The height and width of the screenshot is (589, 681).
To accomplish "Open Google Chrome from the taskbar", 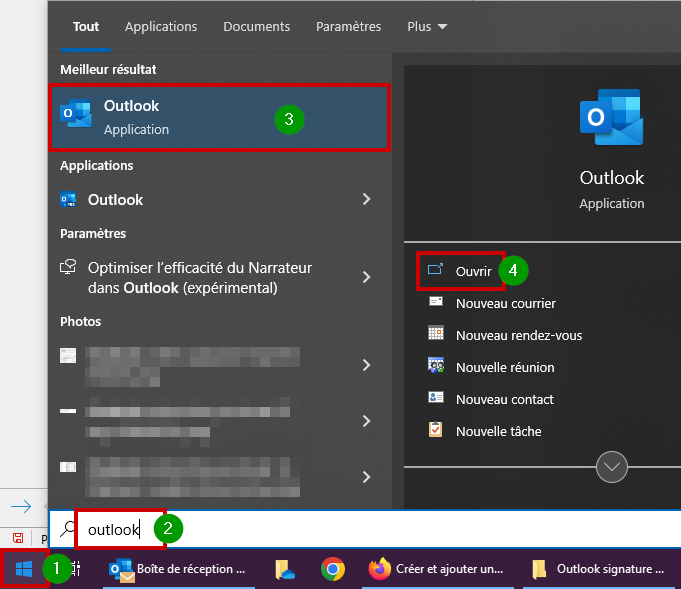I will click(x=333, y=569).
